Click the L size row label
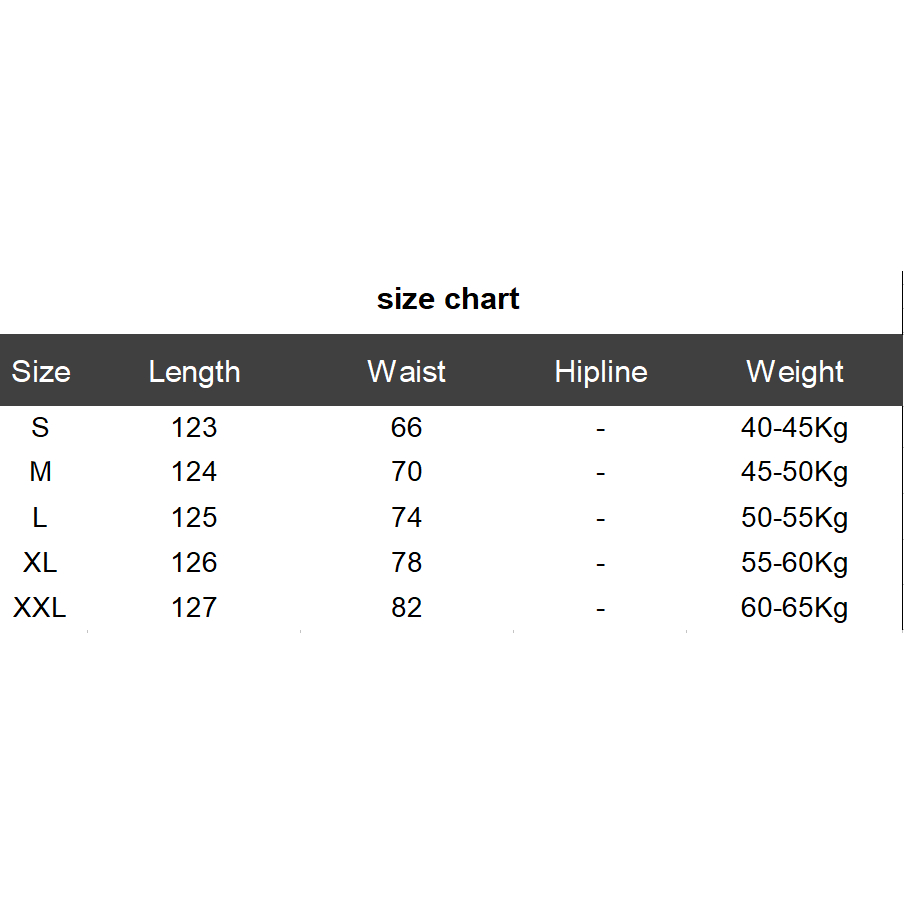The image size is (904, 904). [40, 518]
